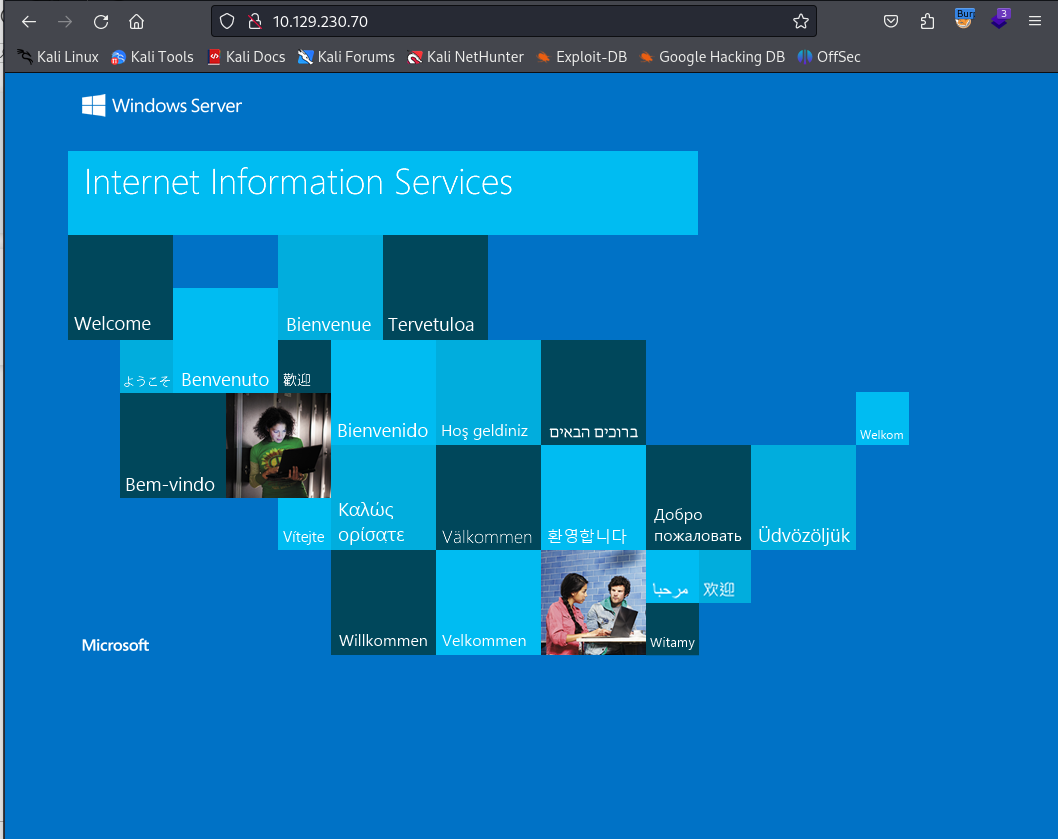
Task: Open the extensions puzzle menu
Action: pyautogui.click(x=927, y=22)
